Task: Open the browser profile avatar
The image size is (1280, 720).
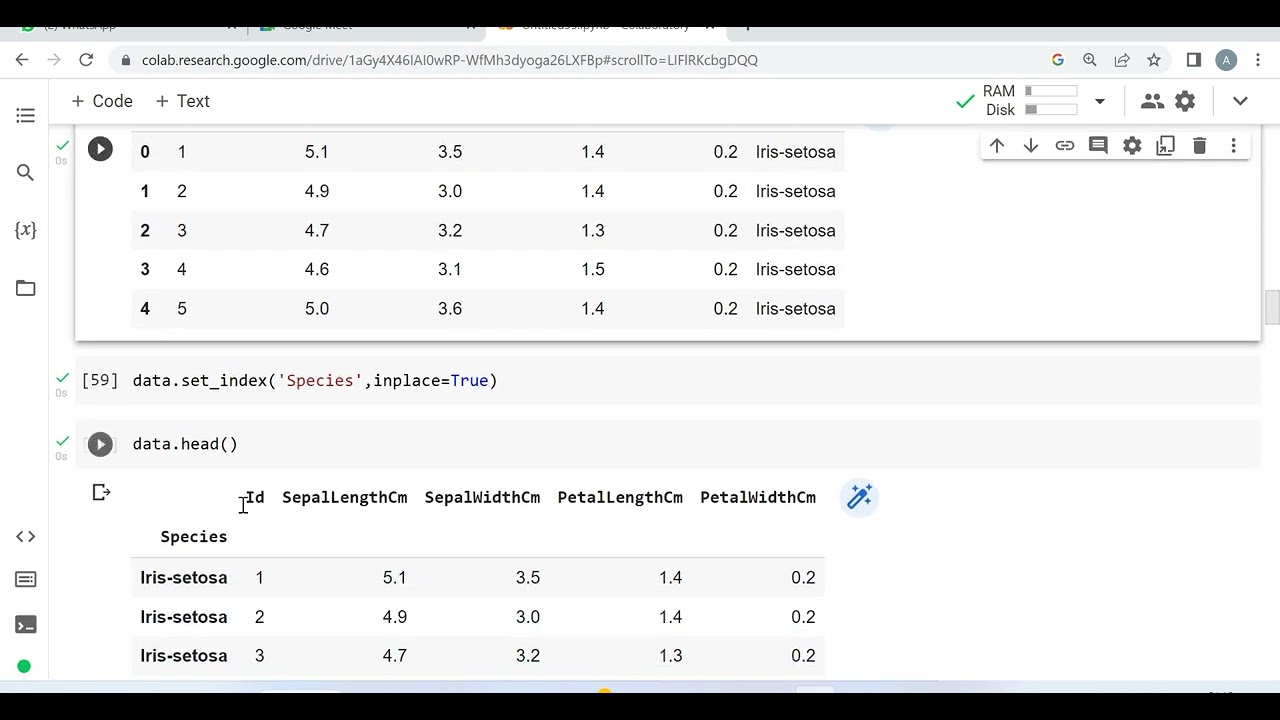Action: point(1226,60)
